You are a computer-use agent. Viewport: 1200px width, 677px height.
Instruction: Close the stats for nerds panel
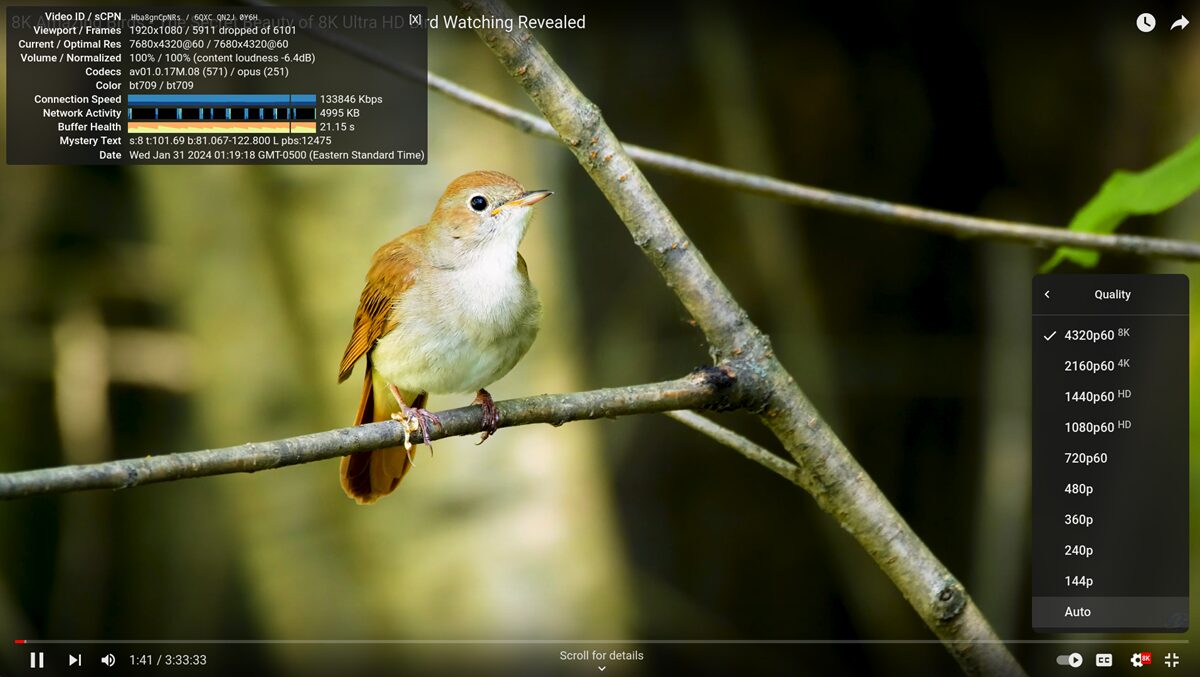coord(415,19)
